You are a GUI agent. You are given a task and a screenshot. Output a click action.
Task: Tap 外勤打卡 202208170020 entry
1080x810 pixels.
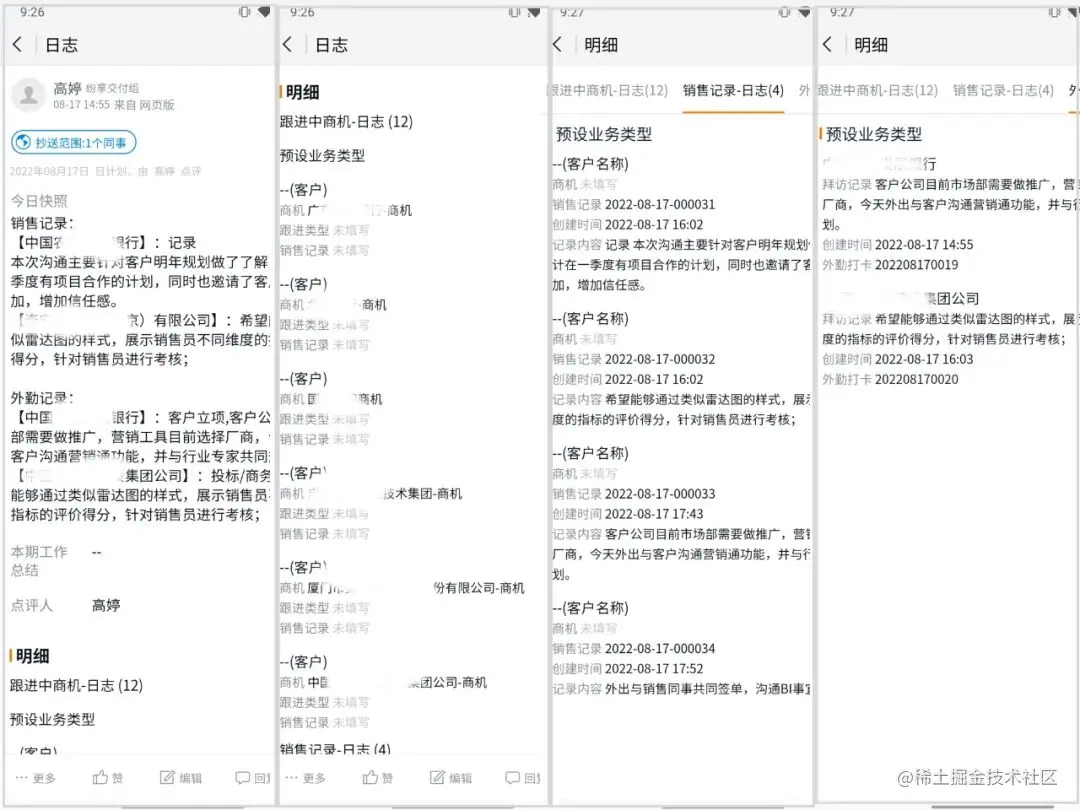(890, 380)
